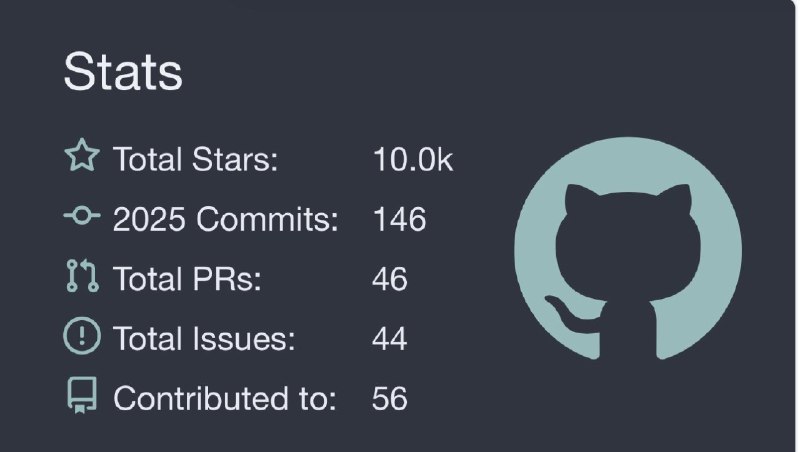The image size is (800, 452).
Task: Click the 10.0k stars value
Action: 412,159
